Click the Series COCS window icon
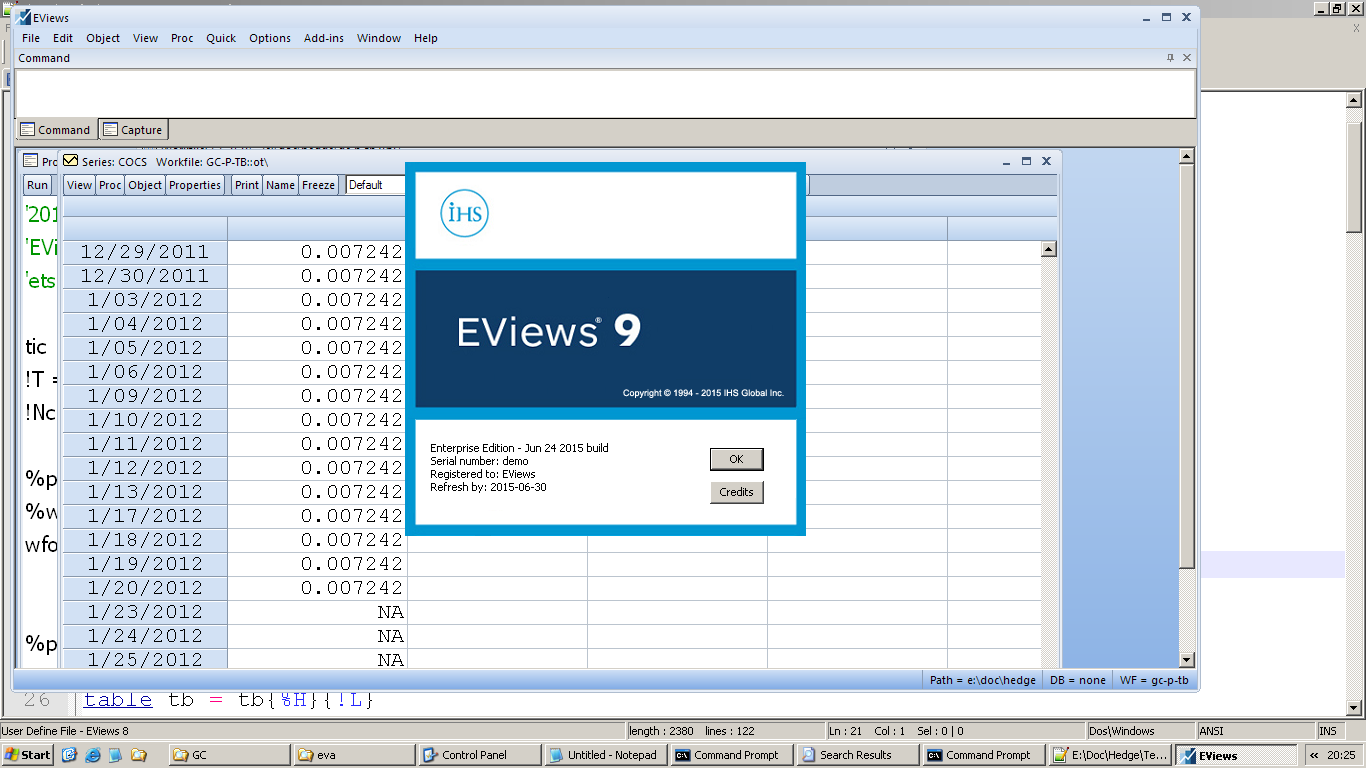 pyautogui.click(x=71, y=160)
